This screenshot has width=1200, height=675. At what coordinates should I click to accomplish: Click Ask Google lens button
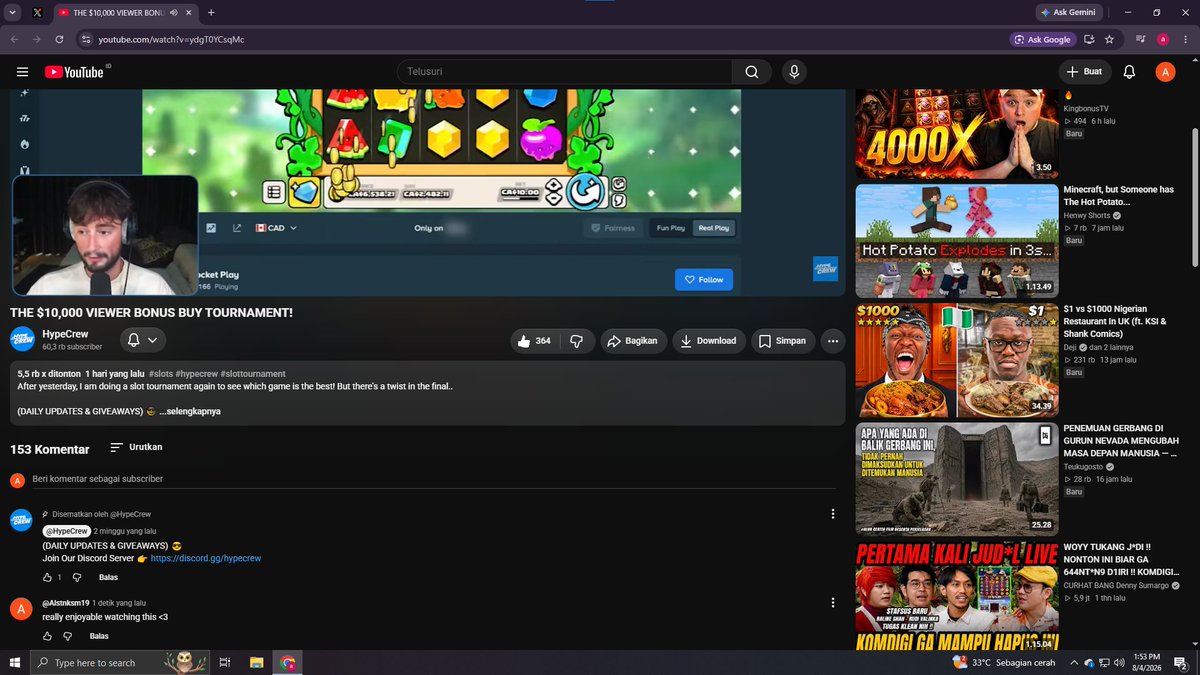(1042, 40)
